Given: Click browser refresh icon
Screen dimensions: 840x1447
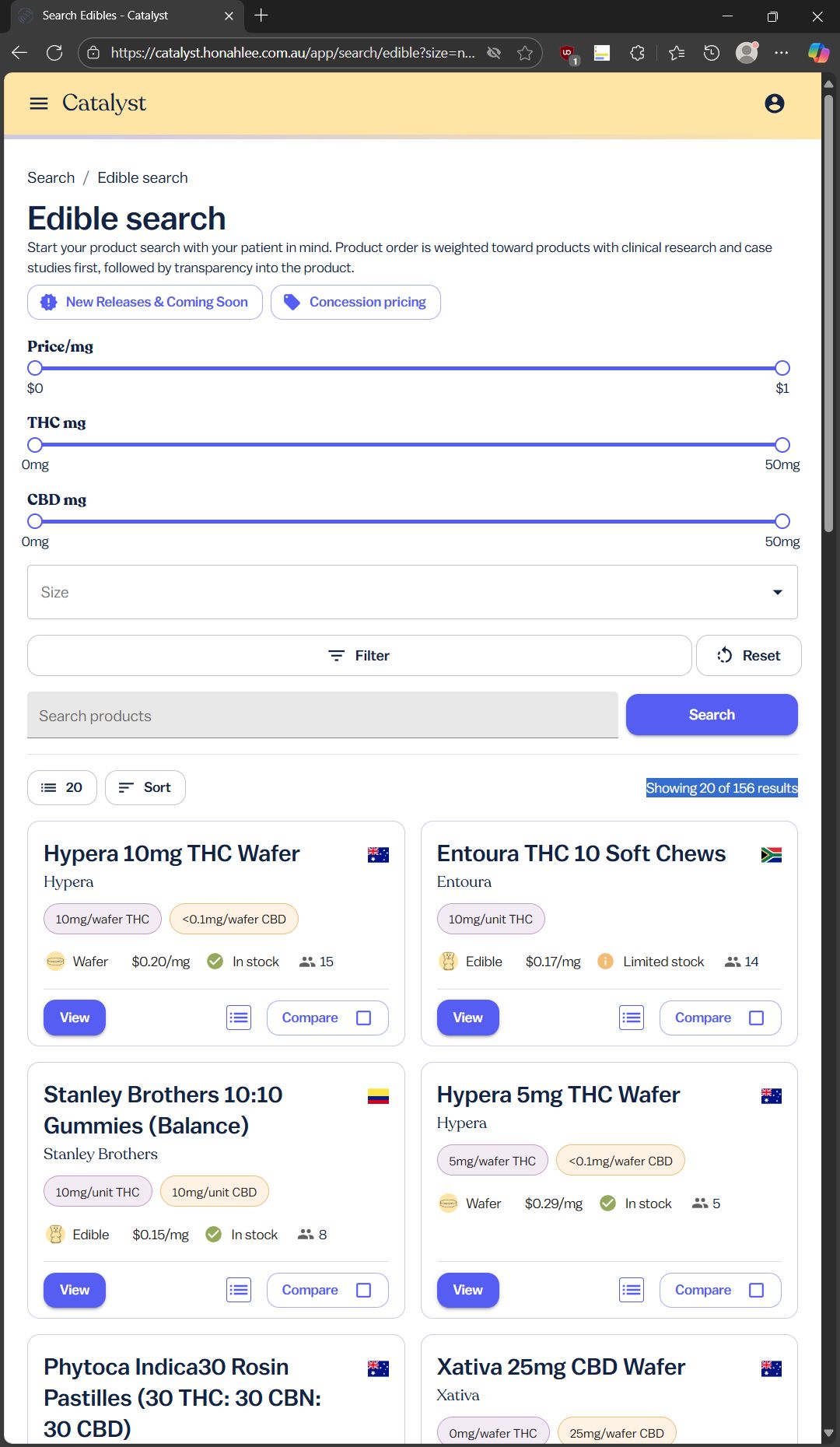Looking at the screenshot, I should pyautogui.click(x=54, y=53).
